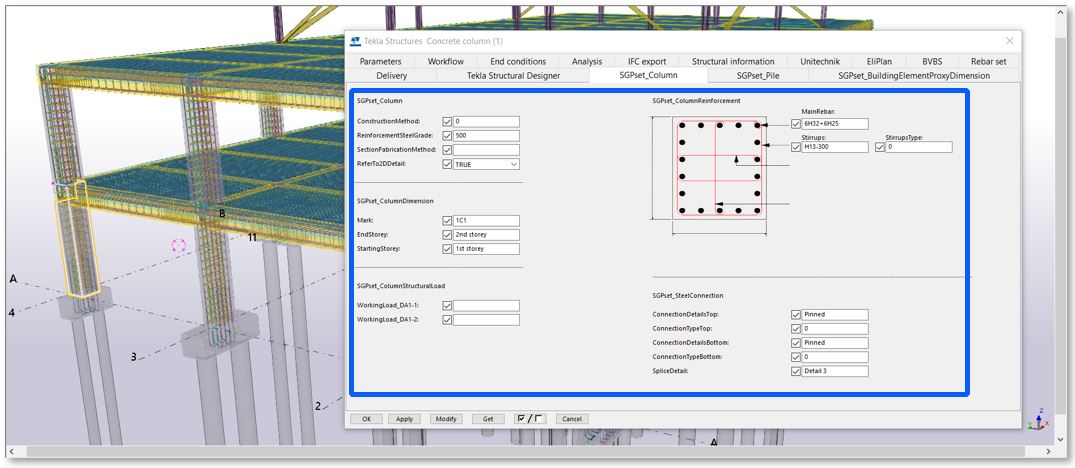Switch to the SGPset_Pile tab

click(x=765, y=75)
